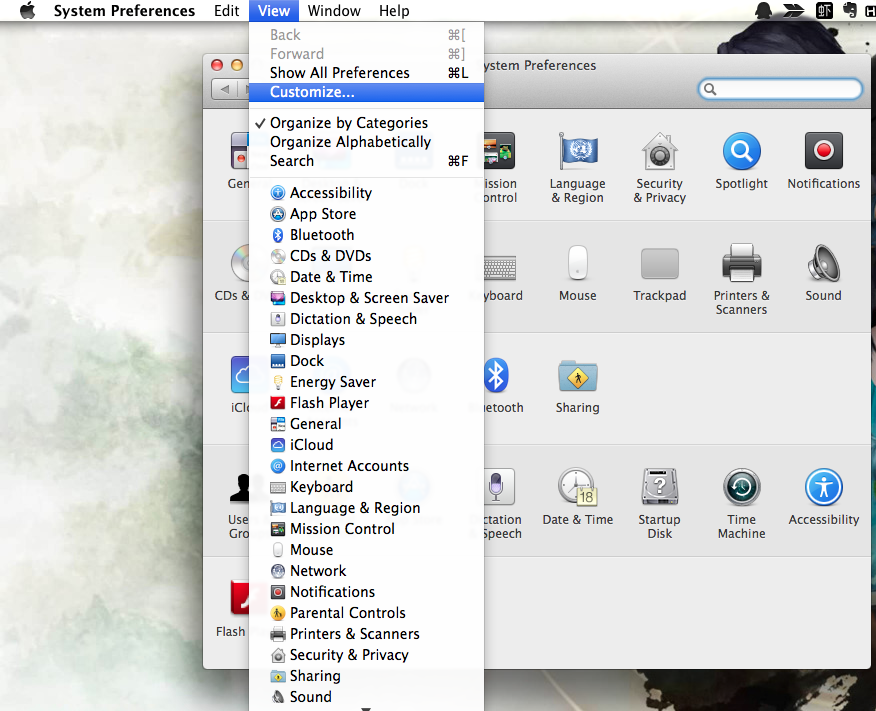
Task: Click the Apple logo menu
Action: (x=27, y=11)
